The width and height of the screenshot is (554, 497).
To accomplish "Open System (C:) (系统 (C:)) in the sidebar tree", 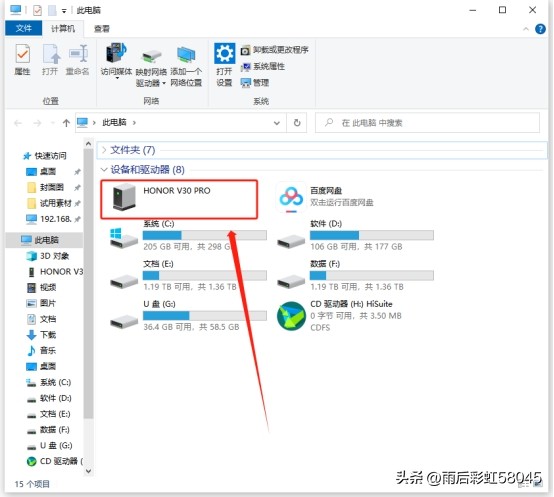I will pos(49,383).
